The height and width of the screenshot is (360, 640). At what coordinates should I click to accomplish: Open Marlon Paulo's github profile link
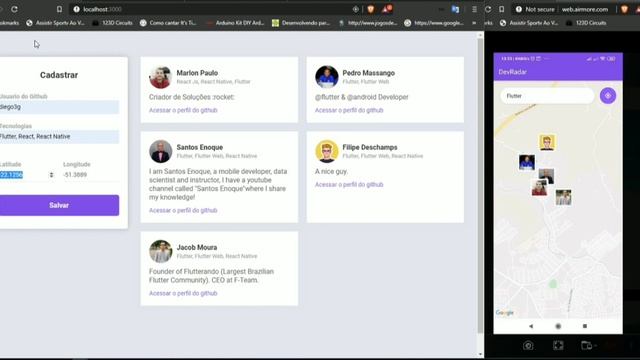point(183,110)
